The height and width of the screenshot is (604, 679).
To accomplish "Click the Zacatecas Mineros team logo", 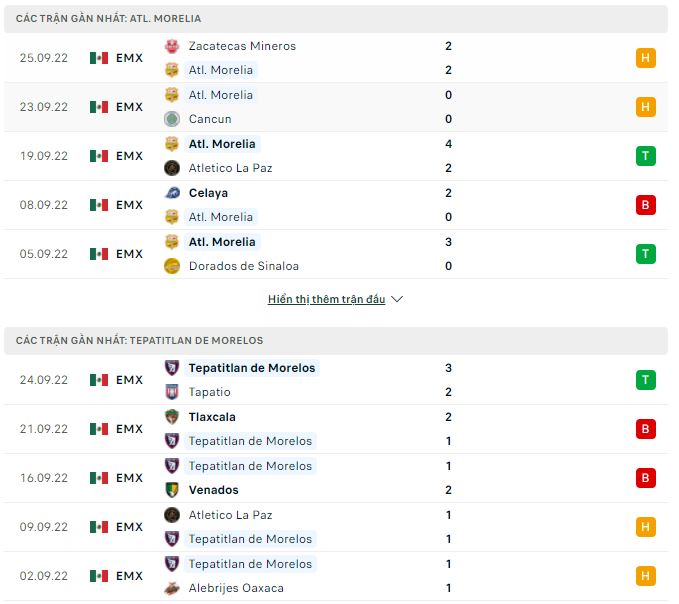I will coord(172,46).
